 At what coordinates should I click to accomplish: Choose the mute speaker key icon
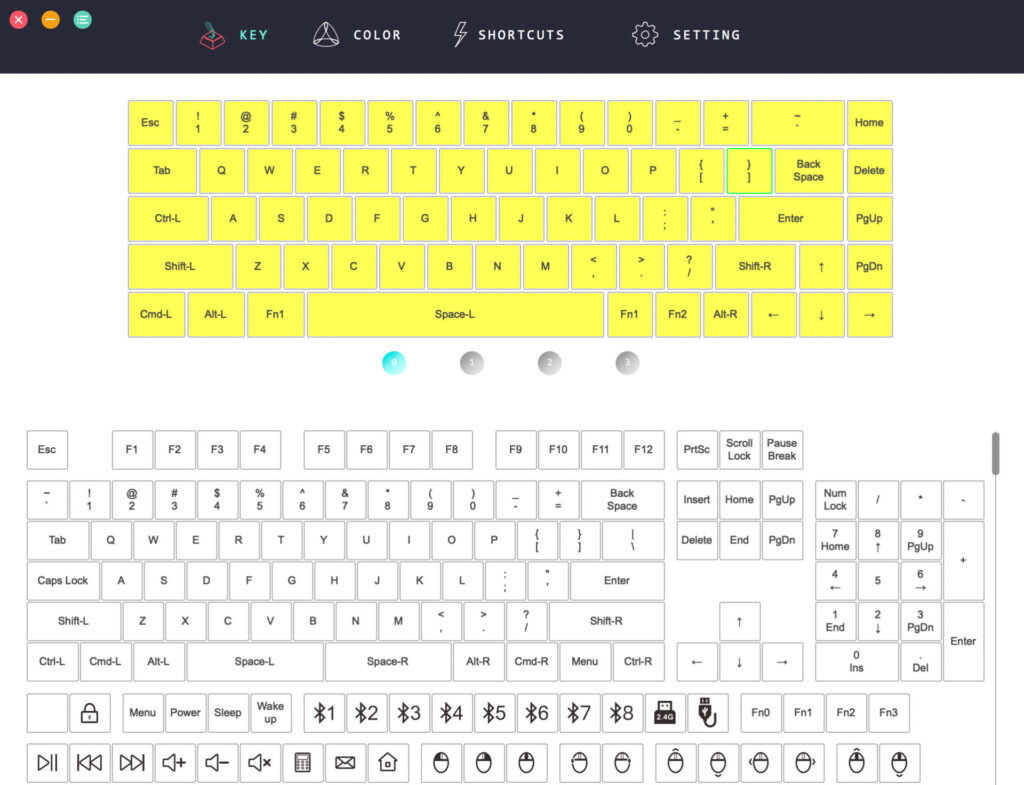(259, 762)
